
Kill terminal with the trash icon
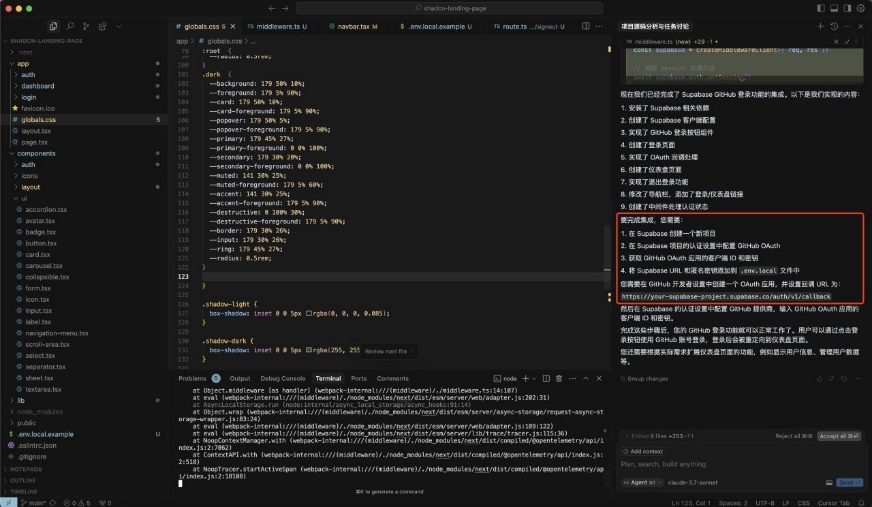click(x=558, y=379)
